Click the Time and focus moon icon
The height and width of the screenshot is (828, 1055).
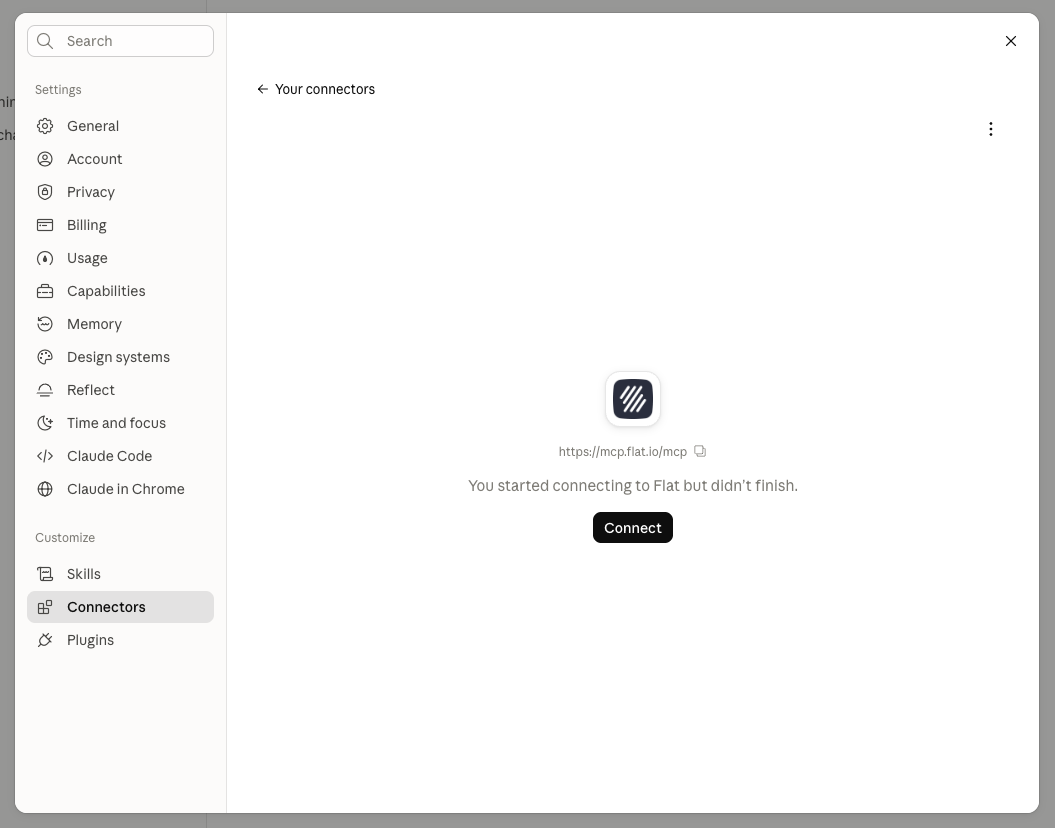[45, 423]
